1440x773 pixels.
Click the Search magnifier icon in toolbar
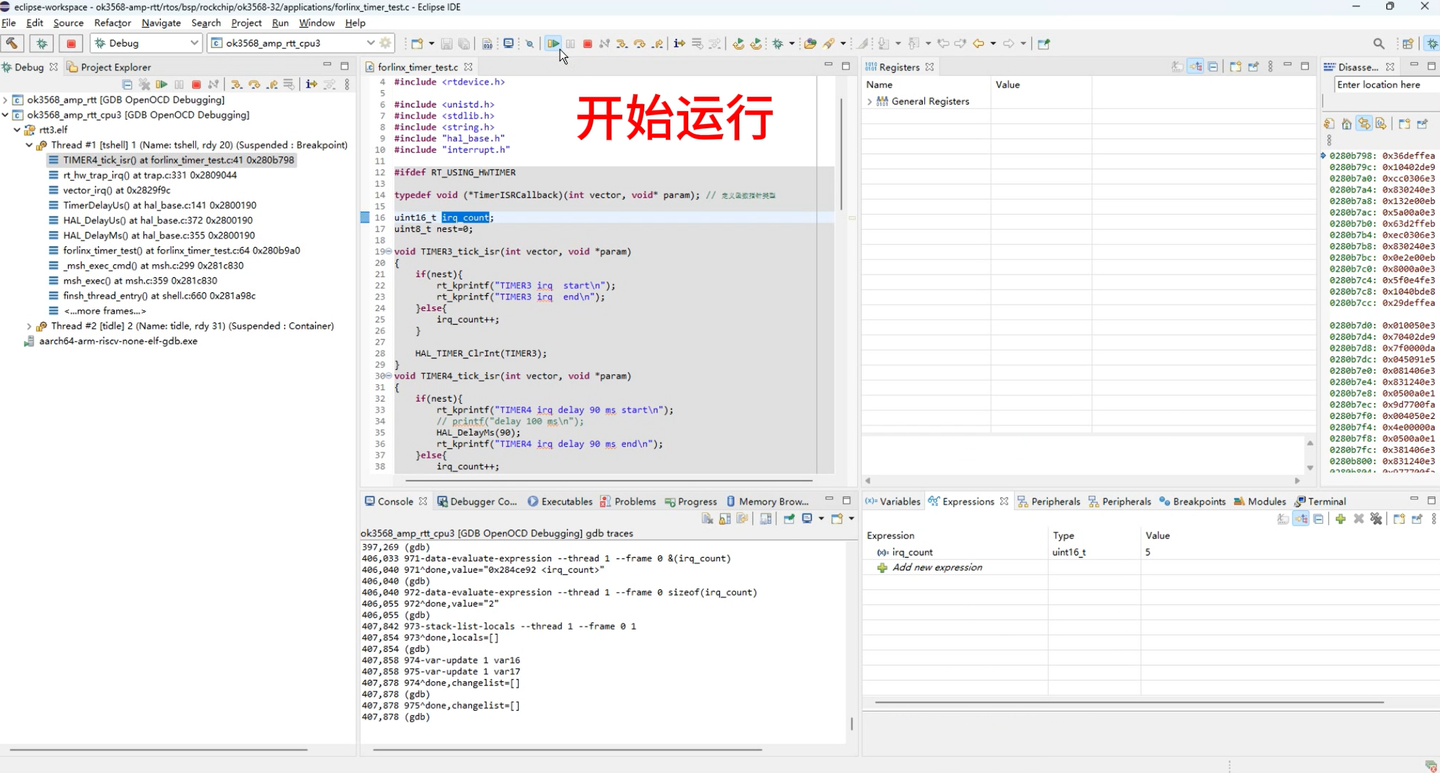(x=1379, y=44)
